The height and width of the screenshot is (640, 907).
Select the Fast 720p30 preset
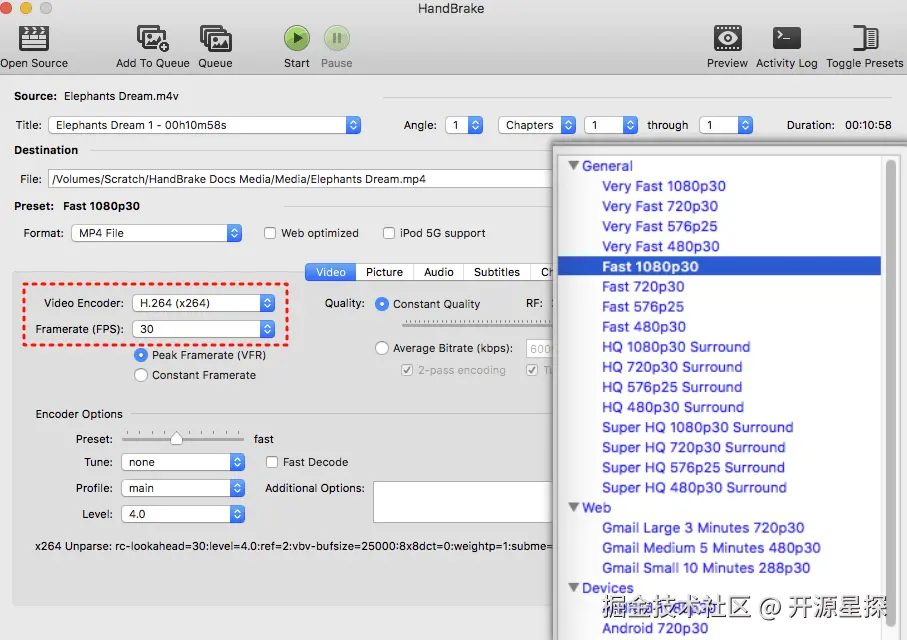coord(643,287)
